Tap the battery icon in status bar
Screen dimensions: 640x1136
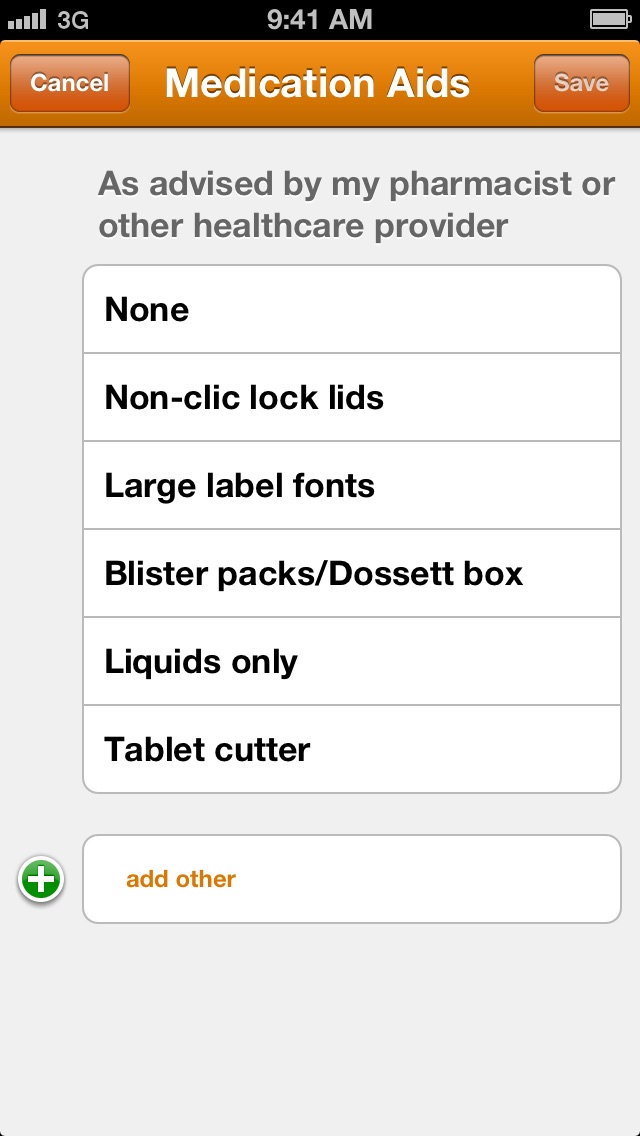(609, 19)
